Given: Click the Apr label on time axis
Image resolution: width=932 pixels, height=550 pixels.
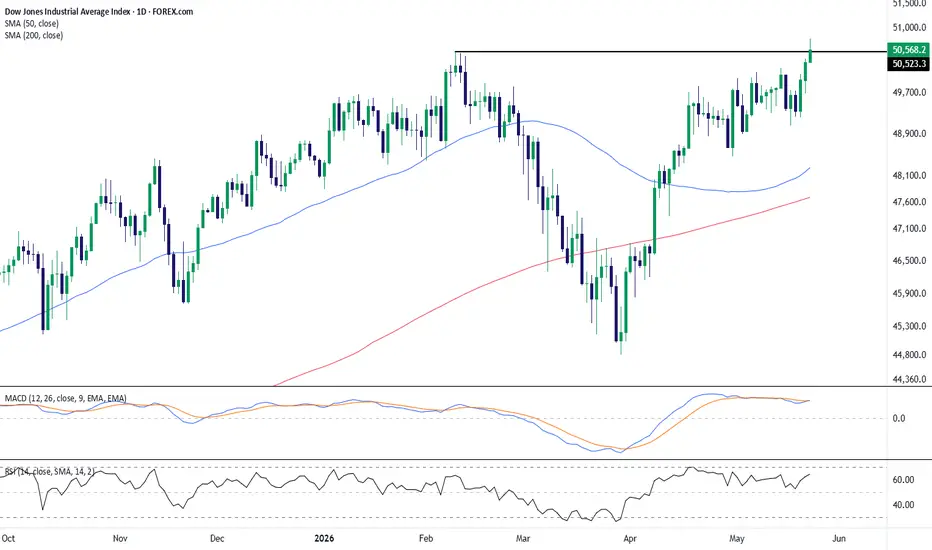Looking at the screenshot, I should (x=629, y=538).
